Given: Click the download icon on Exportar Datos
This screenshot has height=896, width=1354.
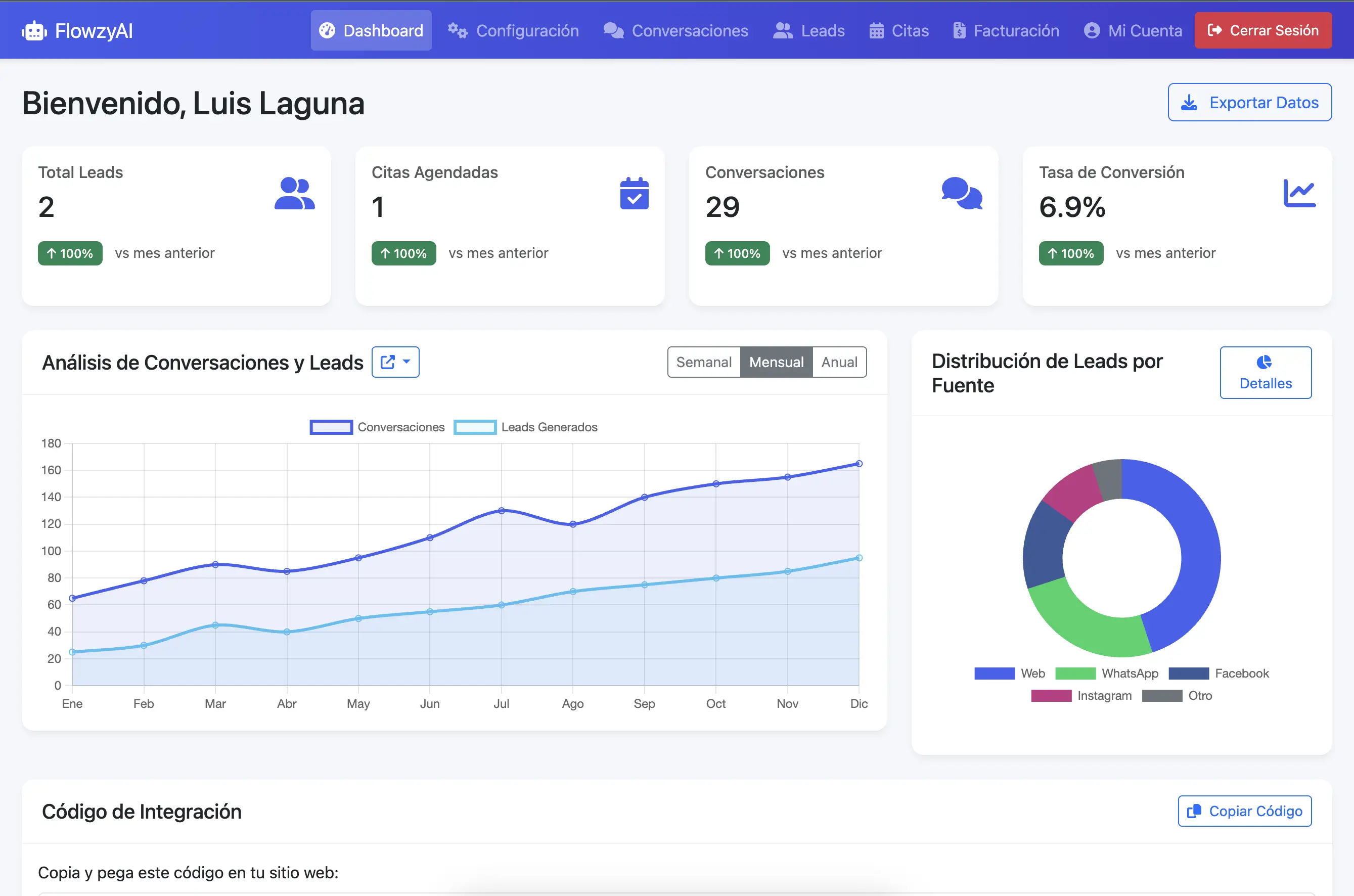Looking at the screenshot, I should click(x=1190, y=102).
